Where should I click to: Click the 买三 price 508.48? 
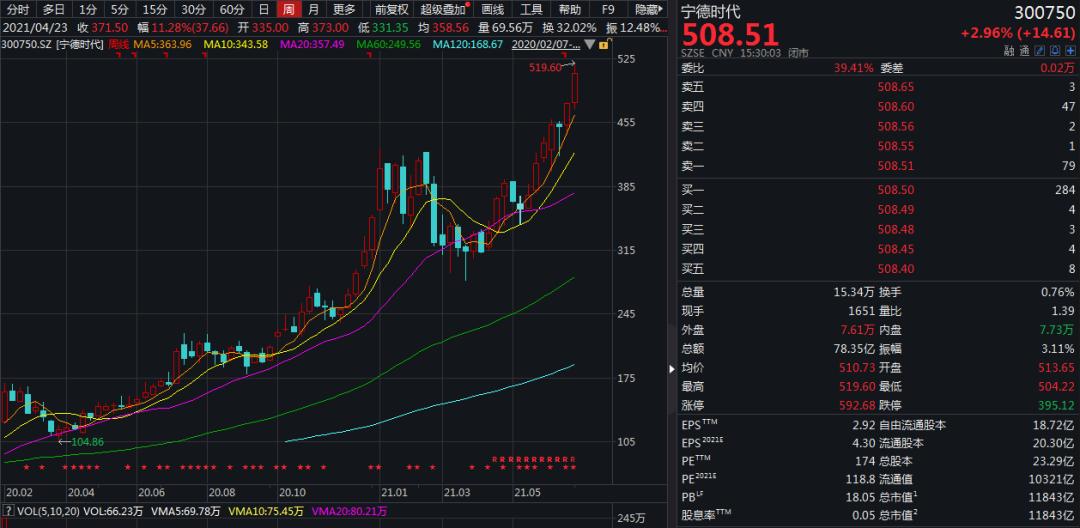[x=896, y=229]
